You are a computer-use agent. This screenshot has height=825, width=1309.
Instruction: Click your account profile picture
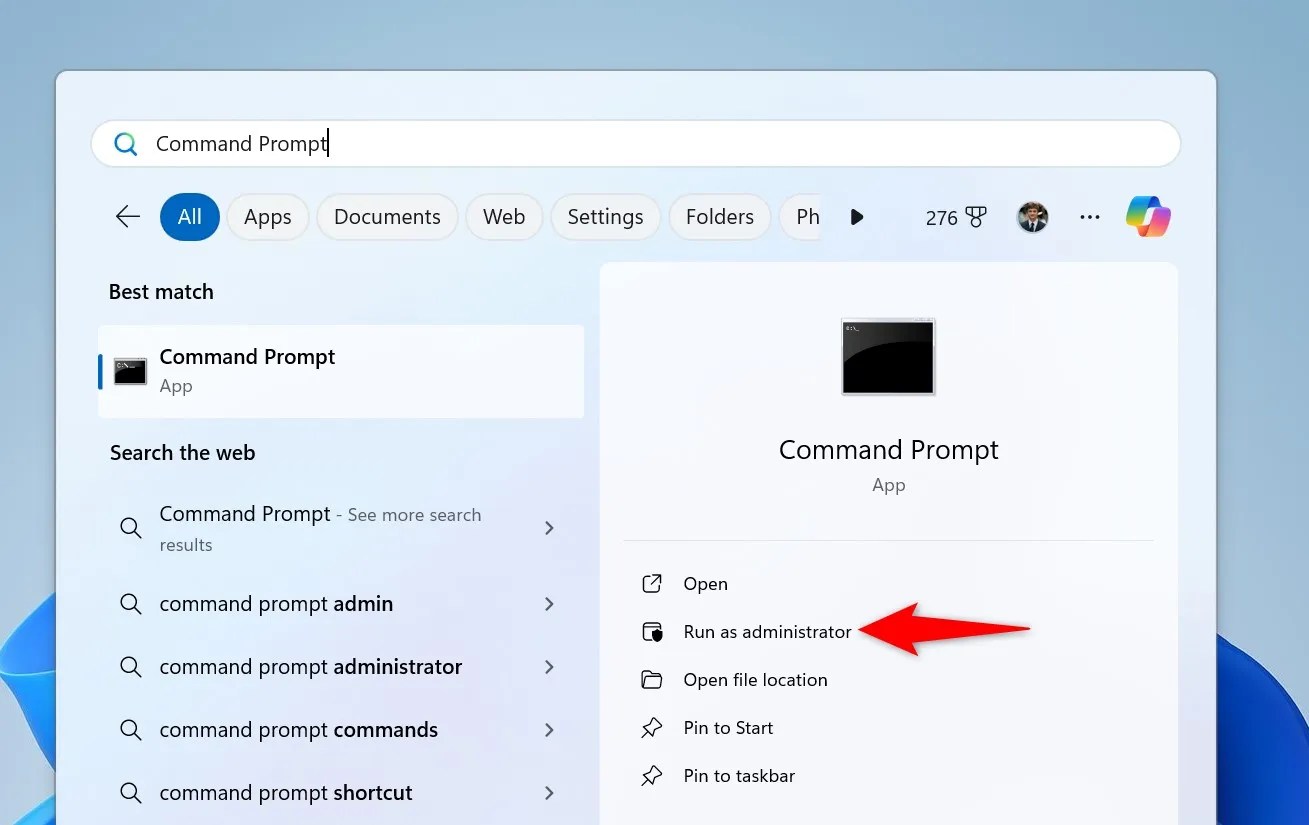pos(1032,216)
